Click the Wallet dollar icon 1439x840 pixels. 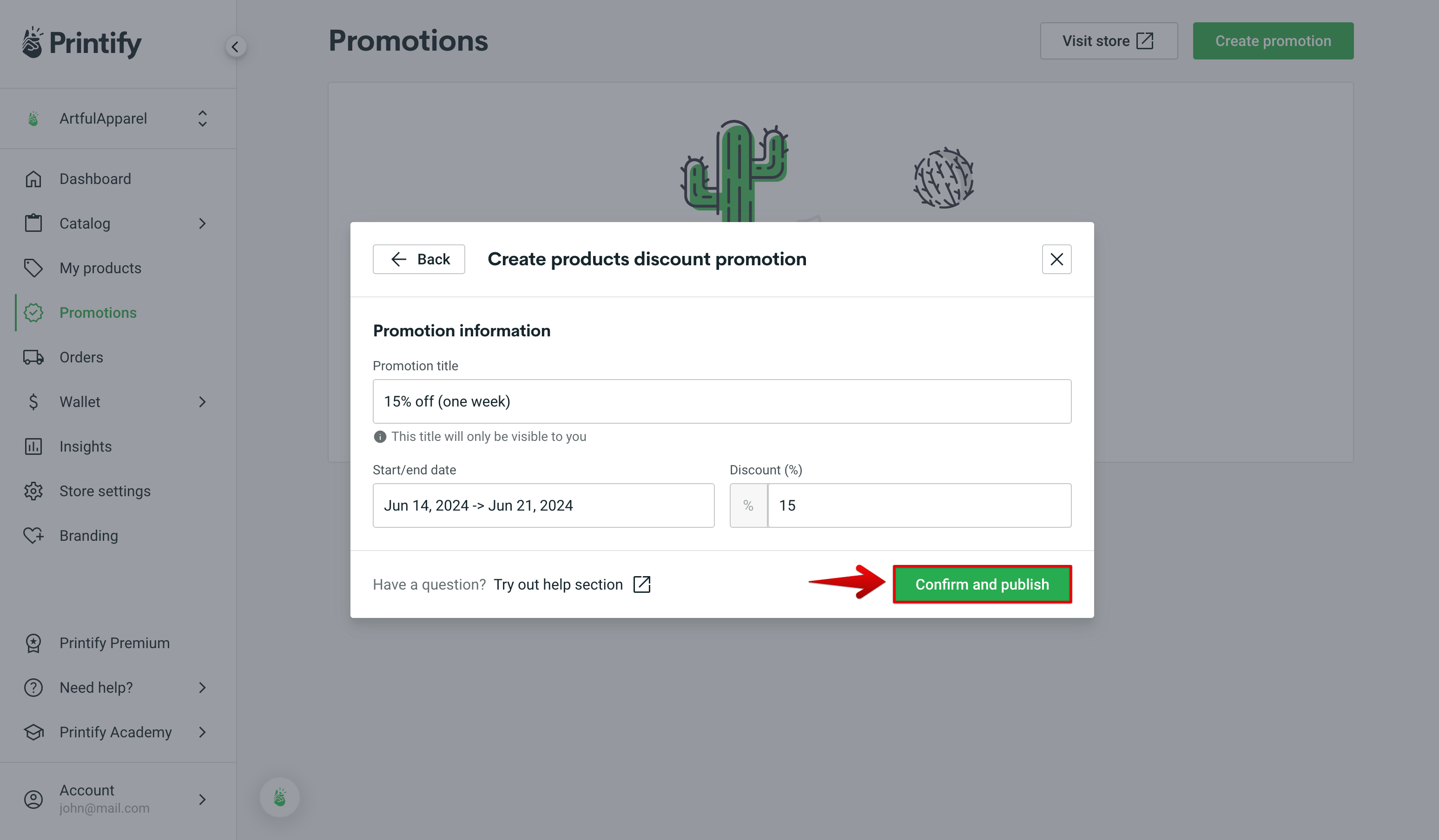pos(33,401)
